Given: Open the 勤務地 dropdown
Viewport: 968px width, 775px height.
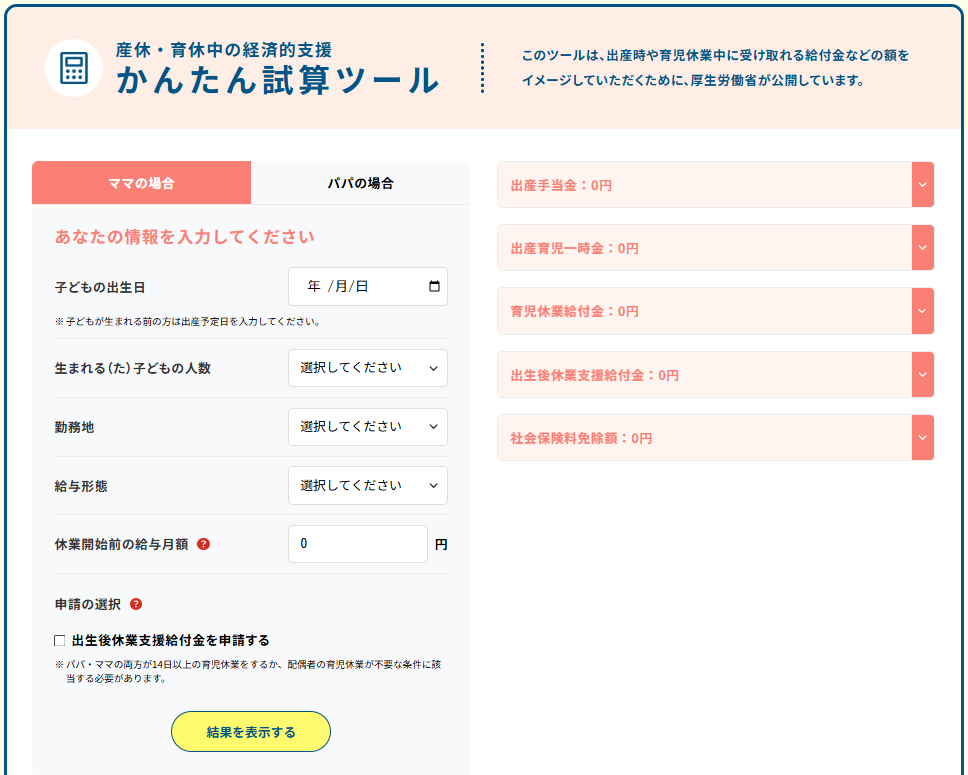Looking at the screenshot, I should (x=367, y=427).
